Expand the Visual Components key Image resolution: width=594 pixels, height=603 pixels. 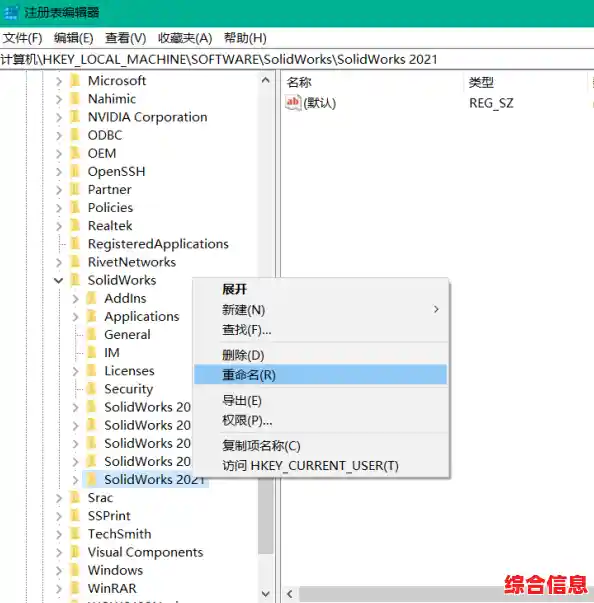click(x=59, y=552)
